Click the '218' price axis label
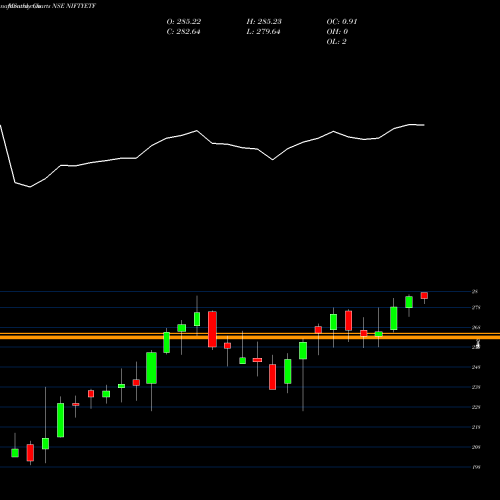This screenshot has height=500, width=500. (476, 427)
